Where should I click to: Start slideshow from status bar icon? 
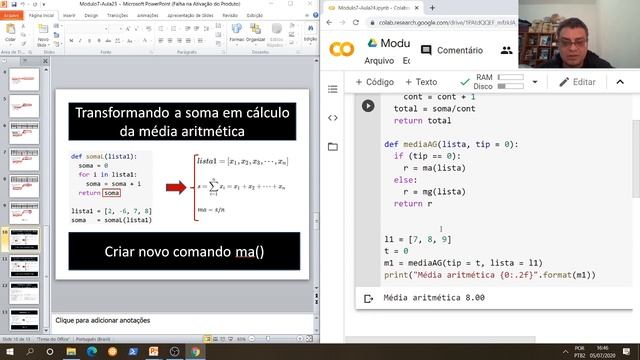[x=231, y=339]
